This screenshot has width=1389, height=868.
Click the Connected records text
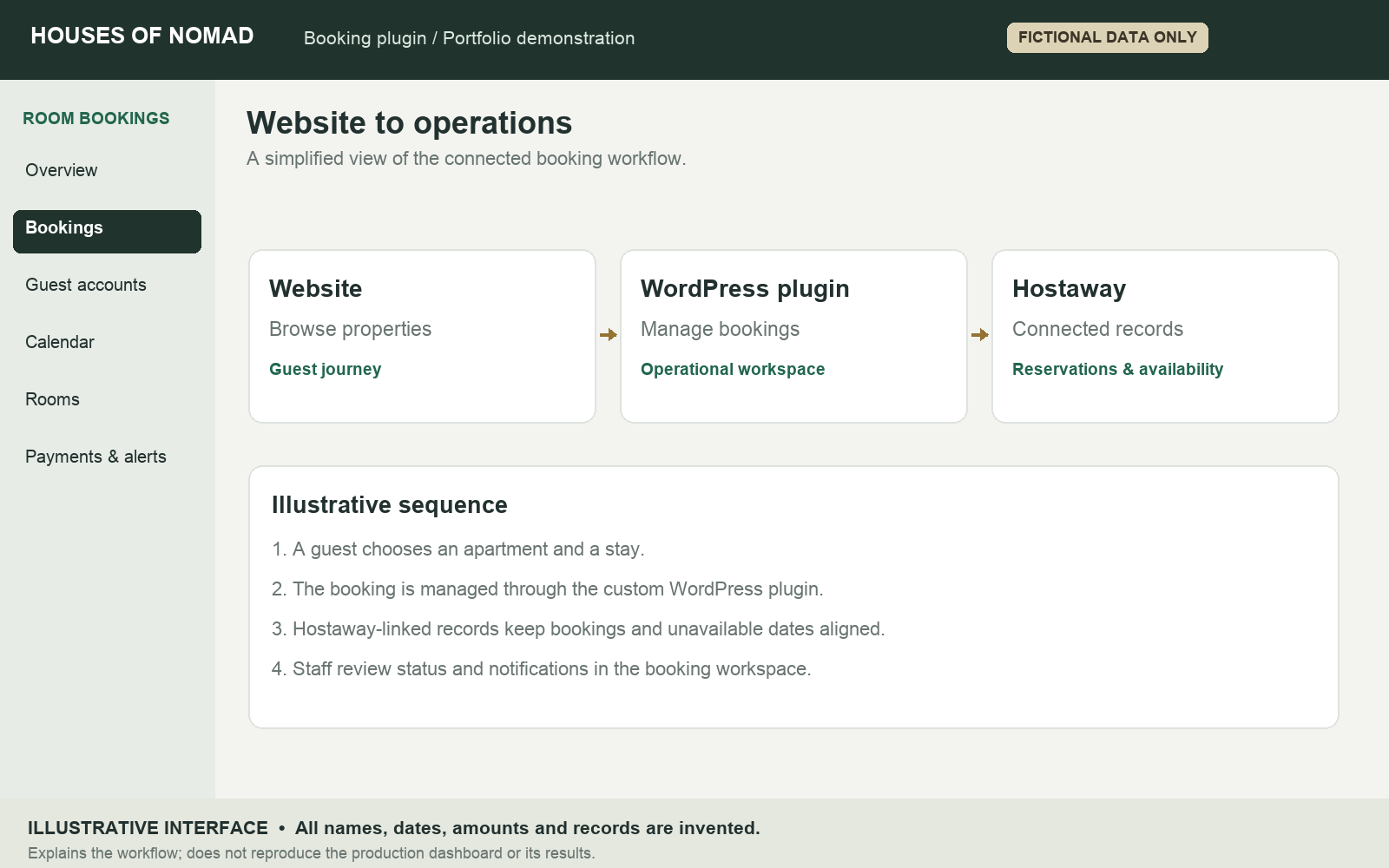(1097, 329)
